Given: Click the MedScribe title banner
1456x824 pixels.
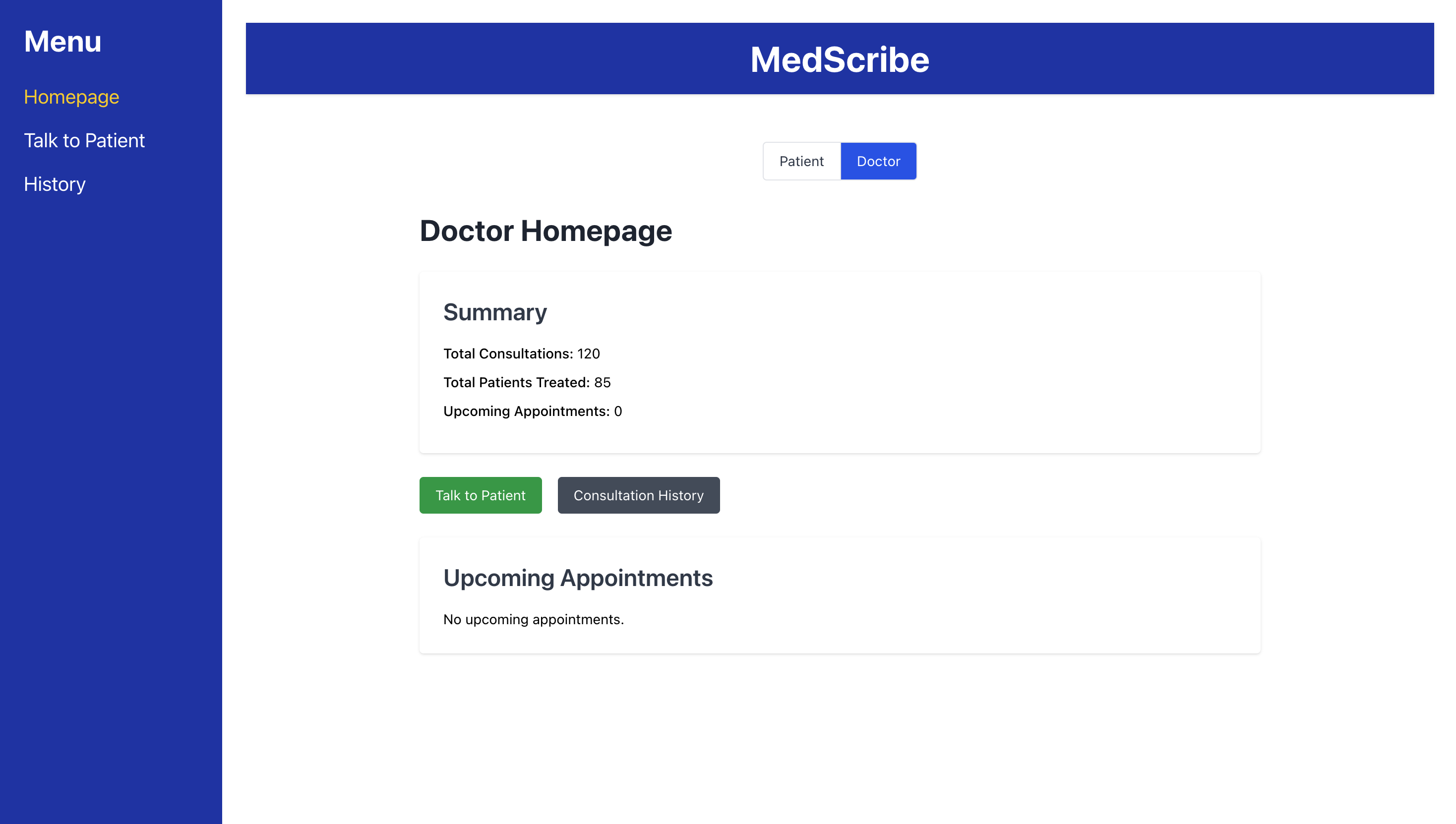Looking at the screenshot, I should 839,59.
